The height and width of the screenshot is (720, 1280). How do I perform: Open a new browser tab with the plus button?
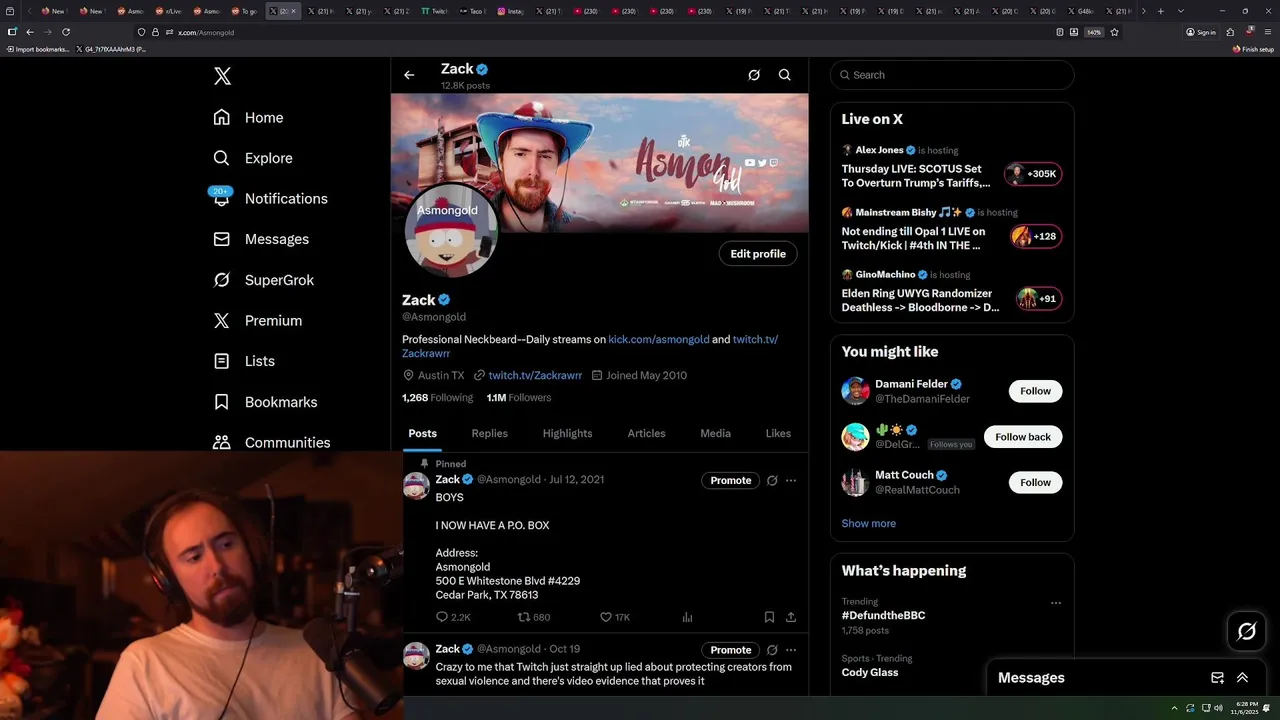coord(1160,11)
